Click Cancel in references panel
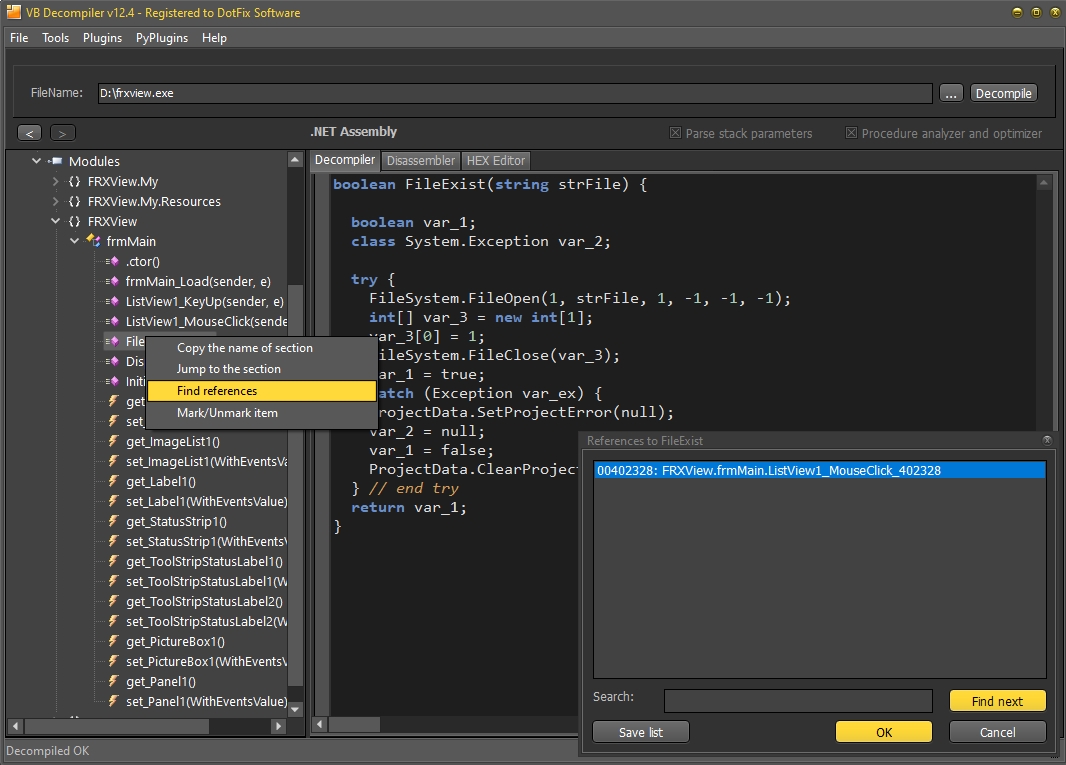 pos(997,732)
